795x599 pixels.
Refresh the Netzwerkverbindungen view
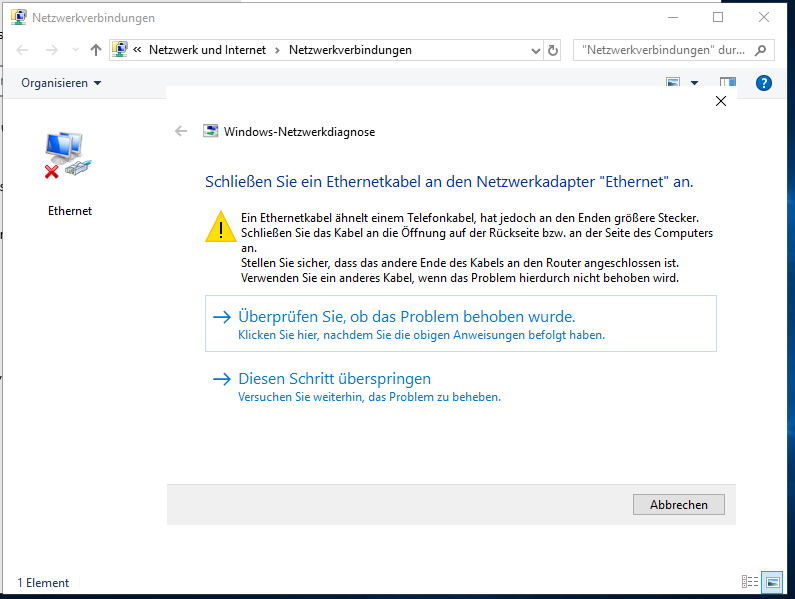[x=553, y=50]
